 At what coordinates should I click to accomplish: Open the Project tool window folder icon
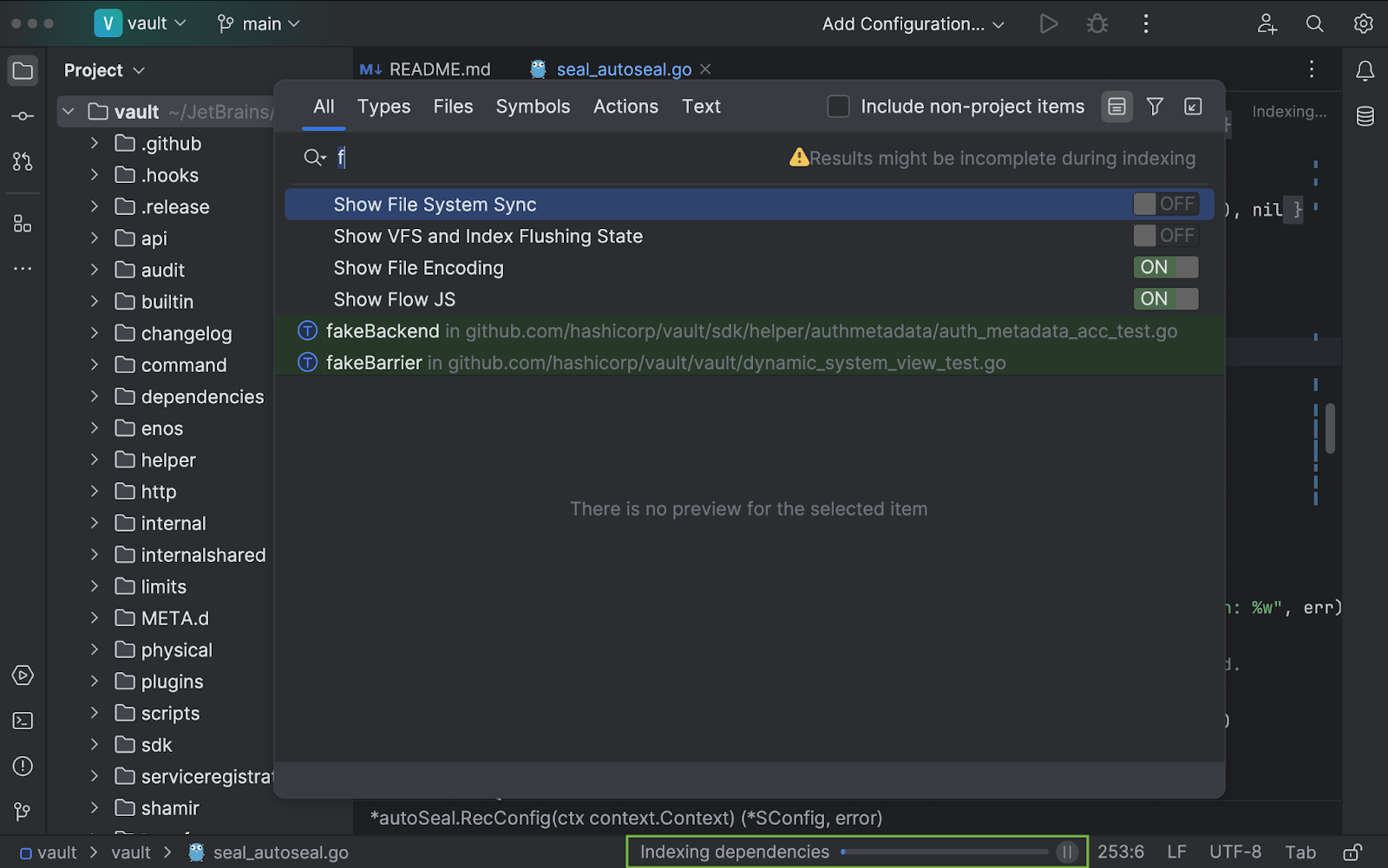coord(23,70)
